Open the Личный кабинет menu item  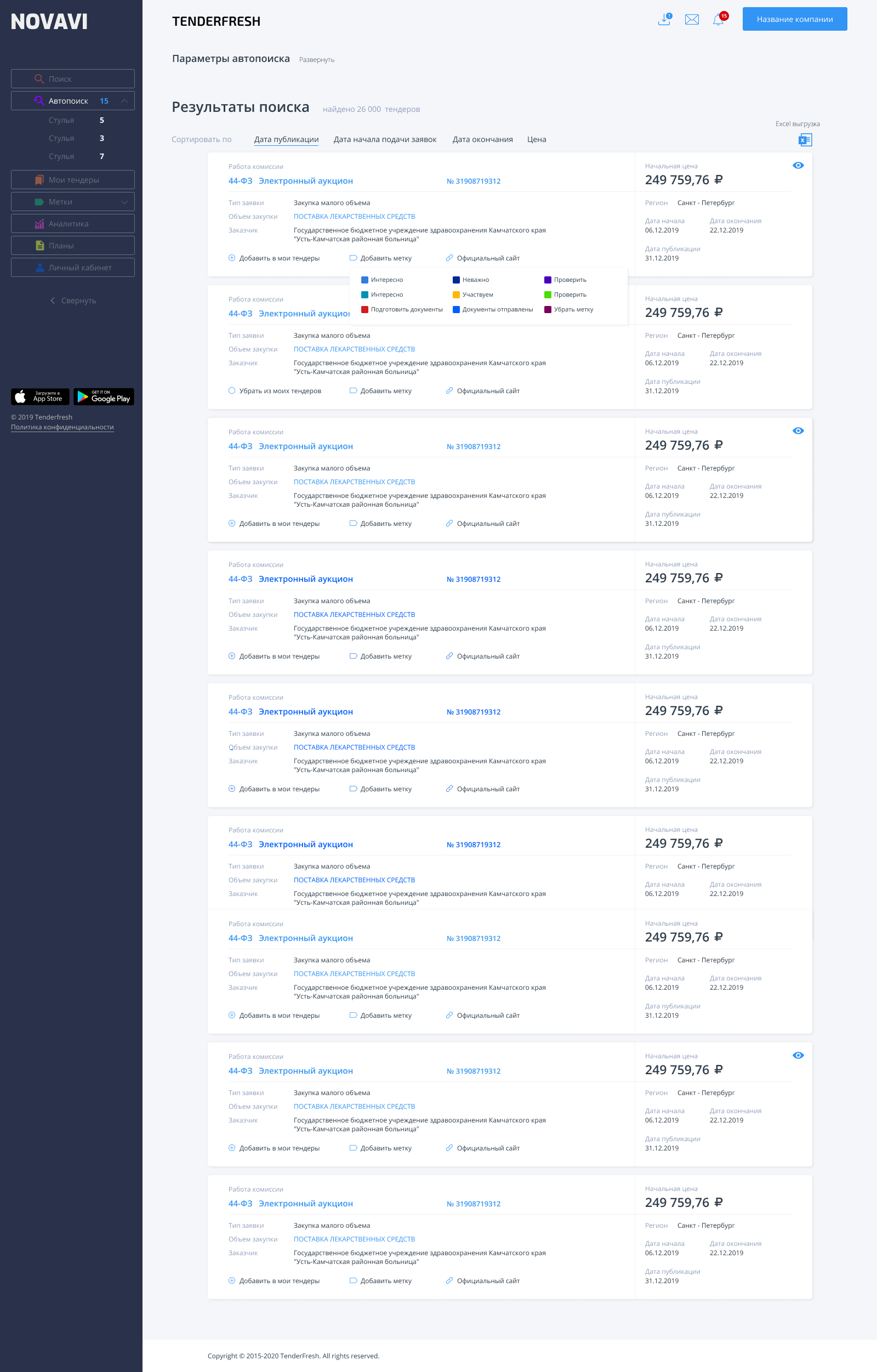pos(73,267)
